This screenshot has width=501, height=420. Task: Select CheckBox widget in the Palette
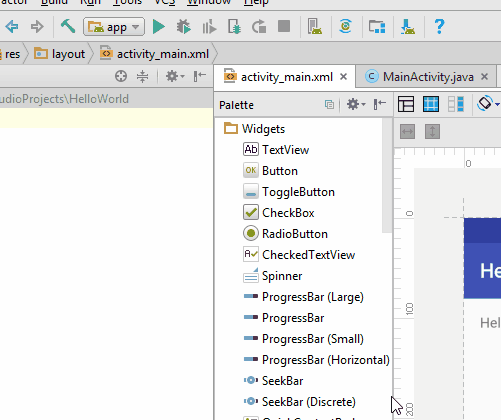(x=279, y=213)
